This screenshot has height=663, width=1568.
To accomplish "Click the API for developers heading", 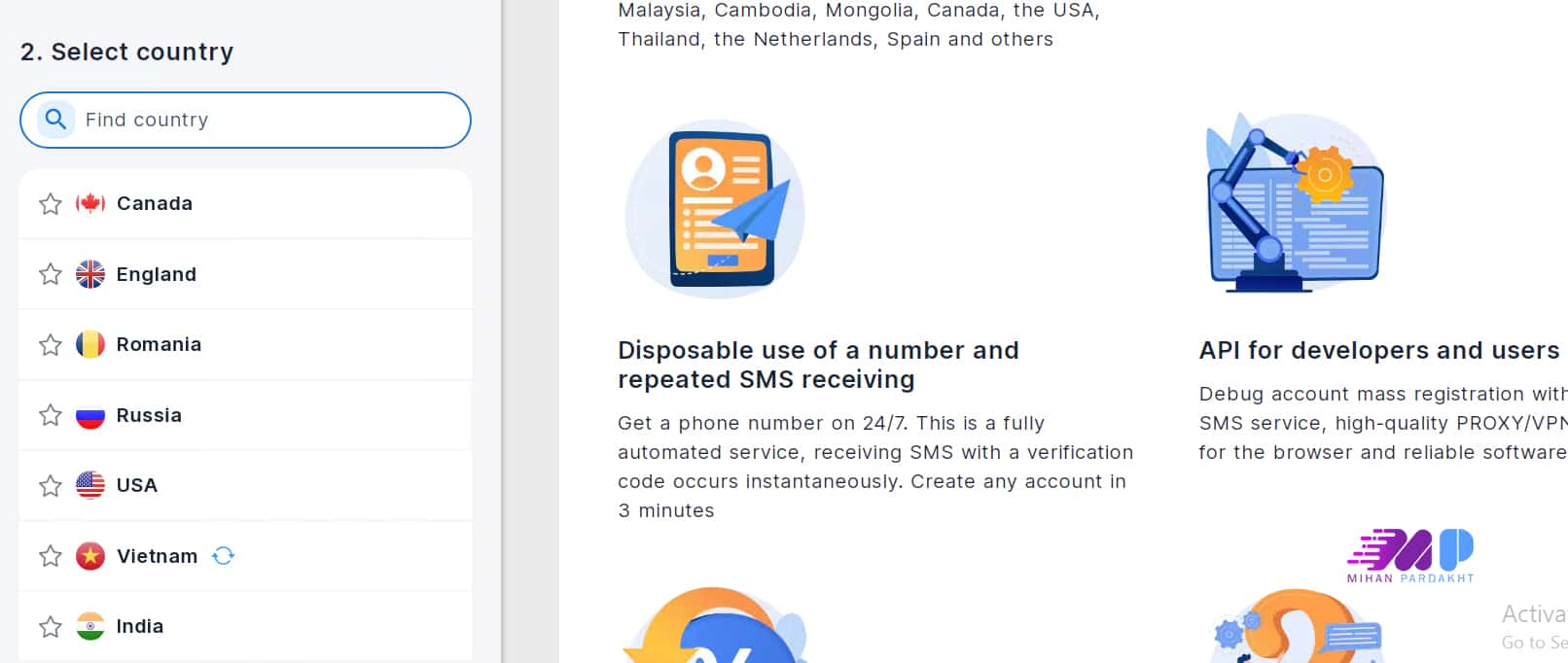I will coord(1379,350).
